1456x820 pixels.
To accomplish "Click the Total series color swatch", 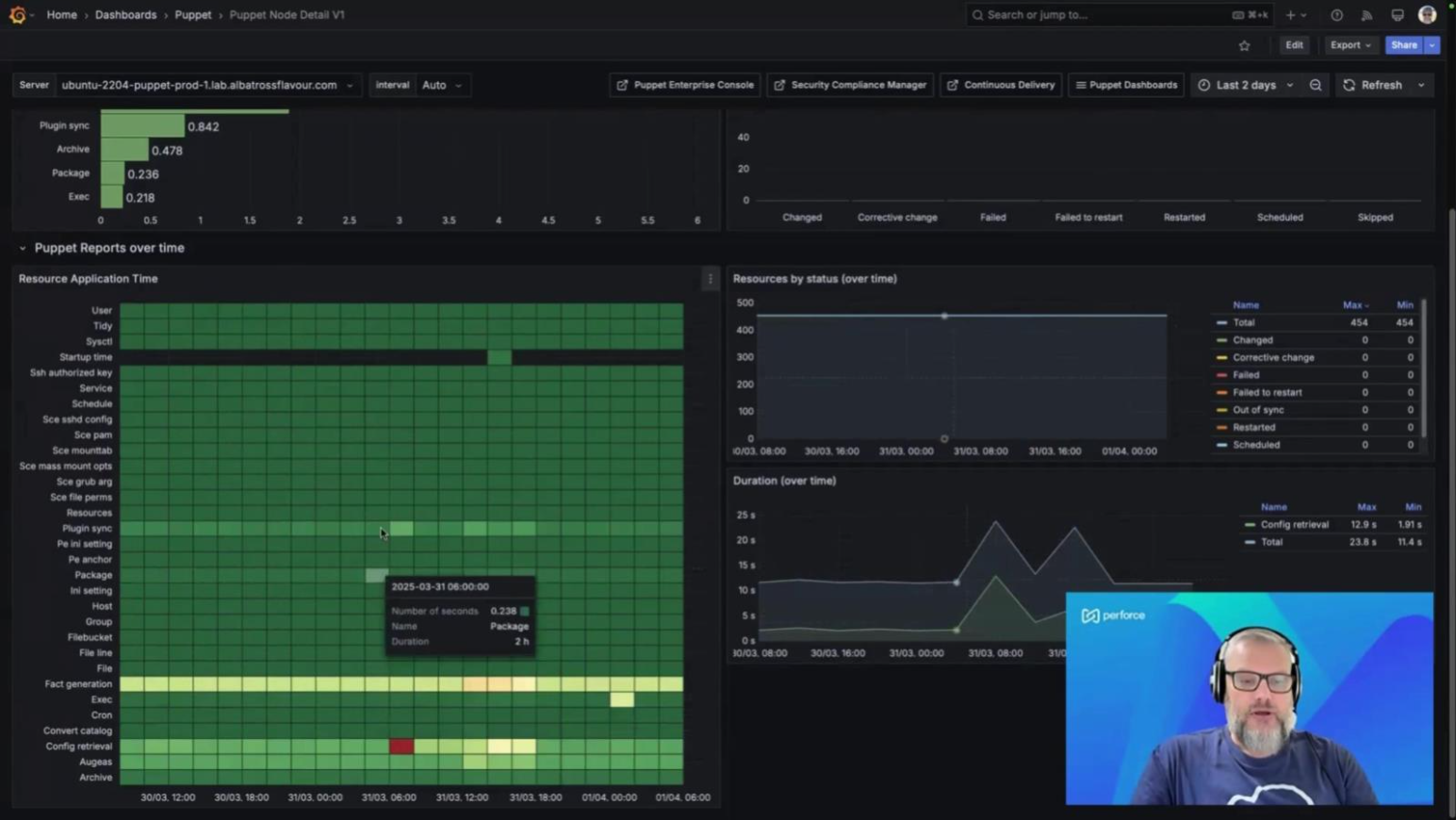I will click(1222, 322).
